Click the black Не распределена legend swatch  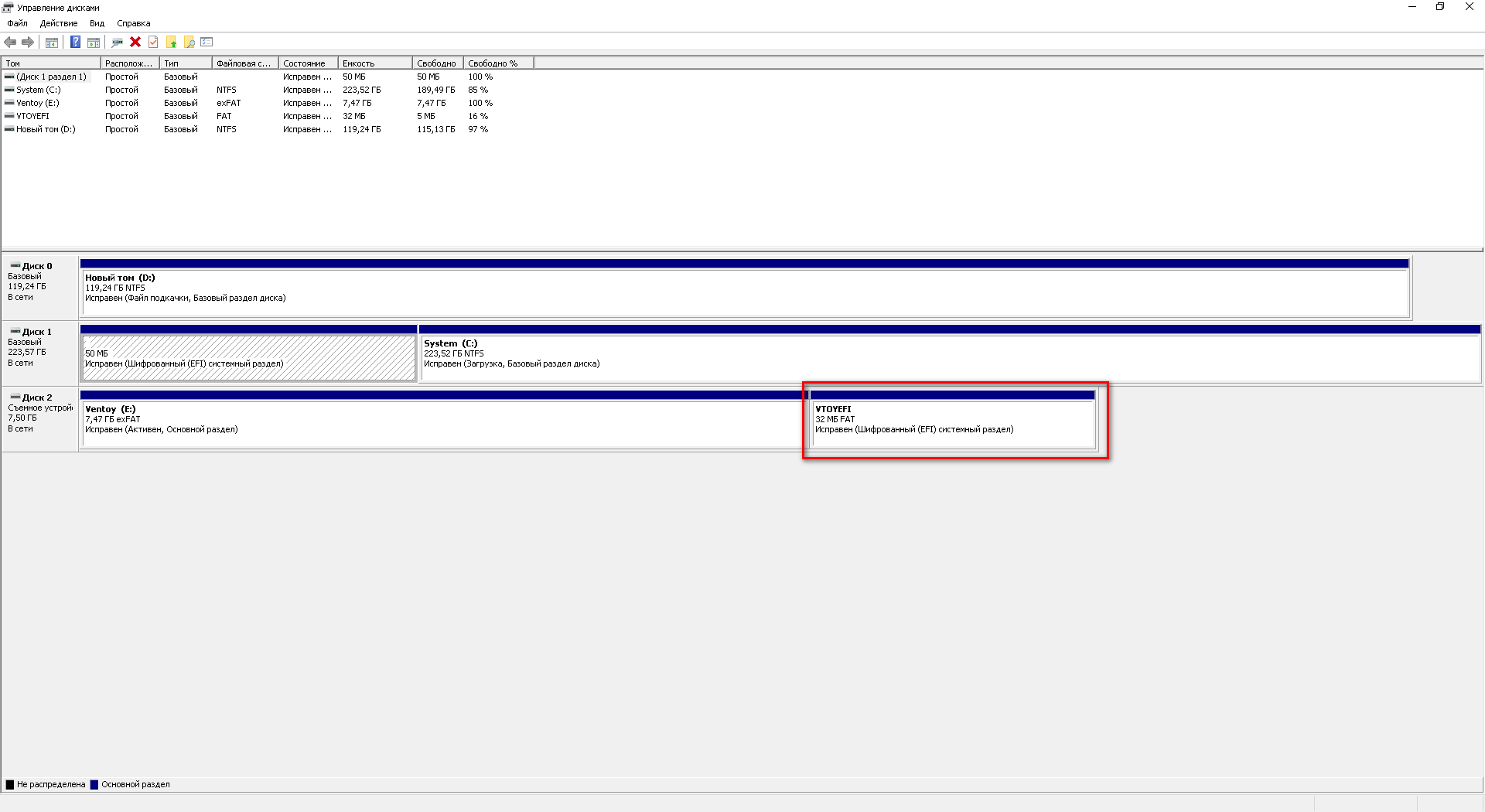[x=10, y=784]
